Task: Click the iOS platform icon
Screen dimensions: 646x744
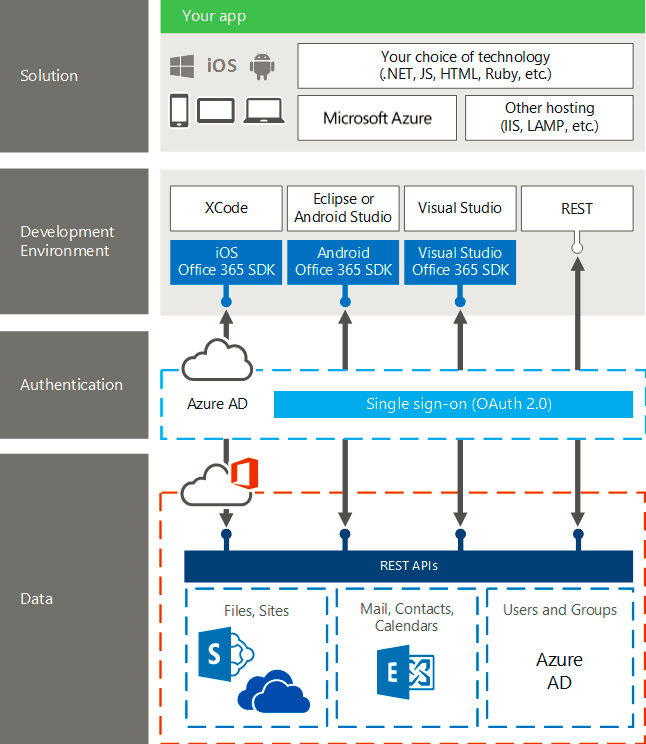Action: click(x=222, y=65)
